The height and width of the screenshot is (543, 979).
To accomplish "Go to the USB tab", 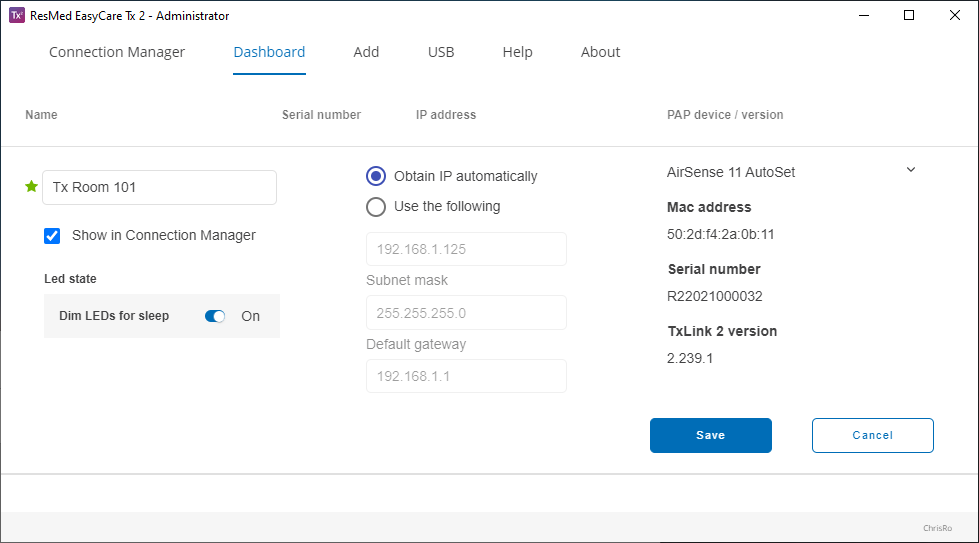I will click(x=441, y=52).
